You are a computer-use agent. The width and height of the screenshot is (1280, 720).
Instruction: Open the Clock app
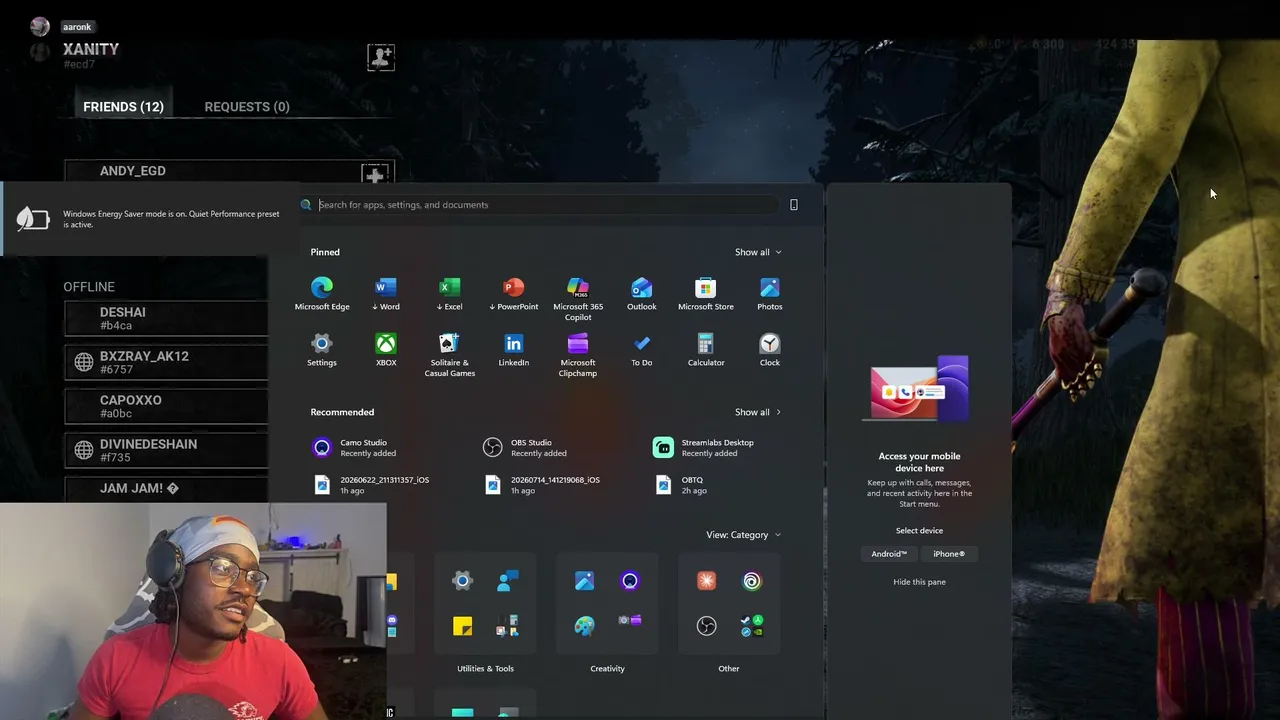point(770,350)
